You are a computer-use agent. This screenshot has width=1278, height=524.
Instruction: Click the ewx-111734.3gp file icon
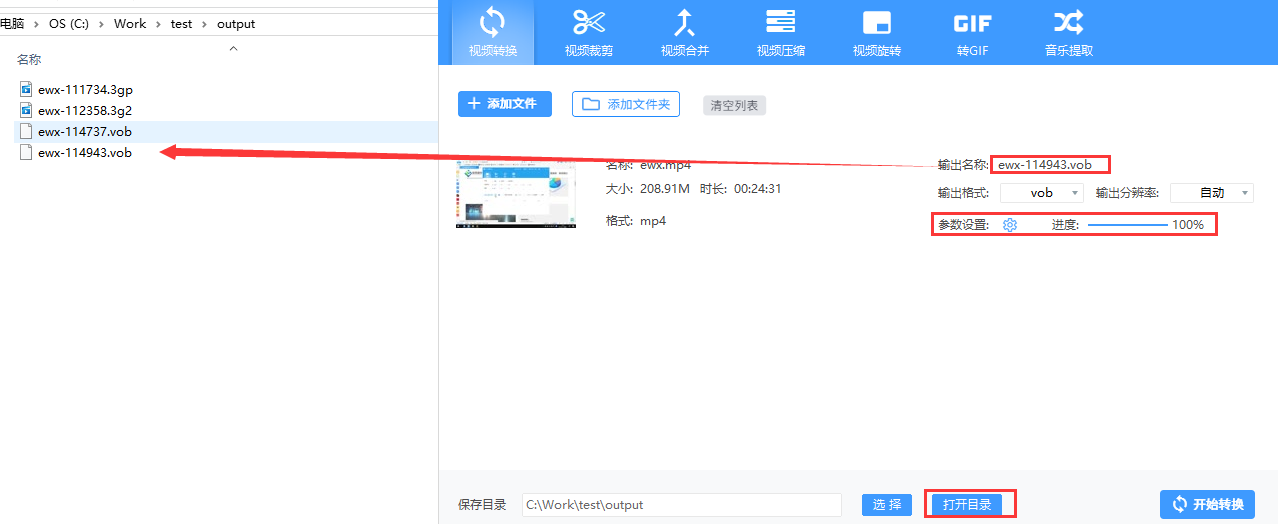tap(27, 89)
